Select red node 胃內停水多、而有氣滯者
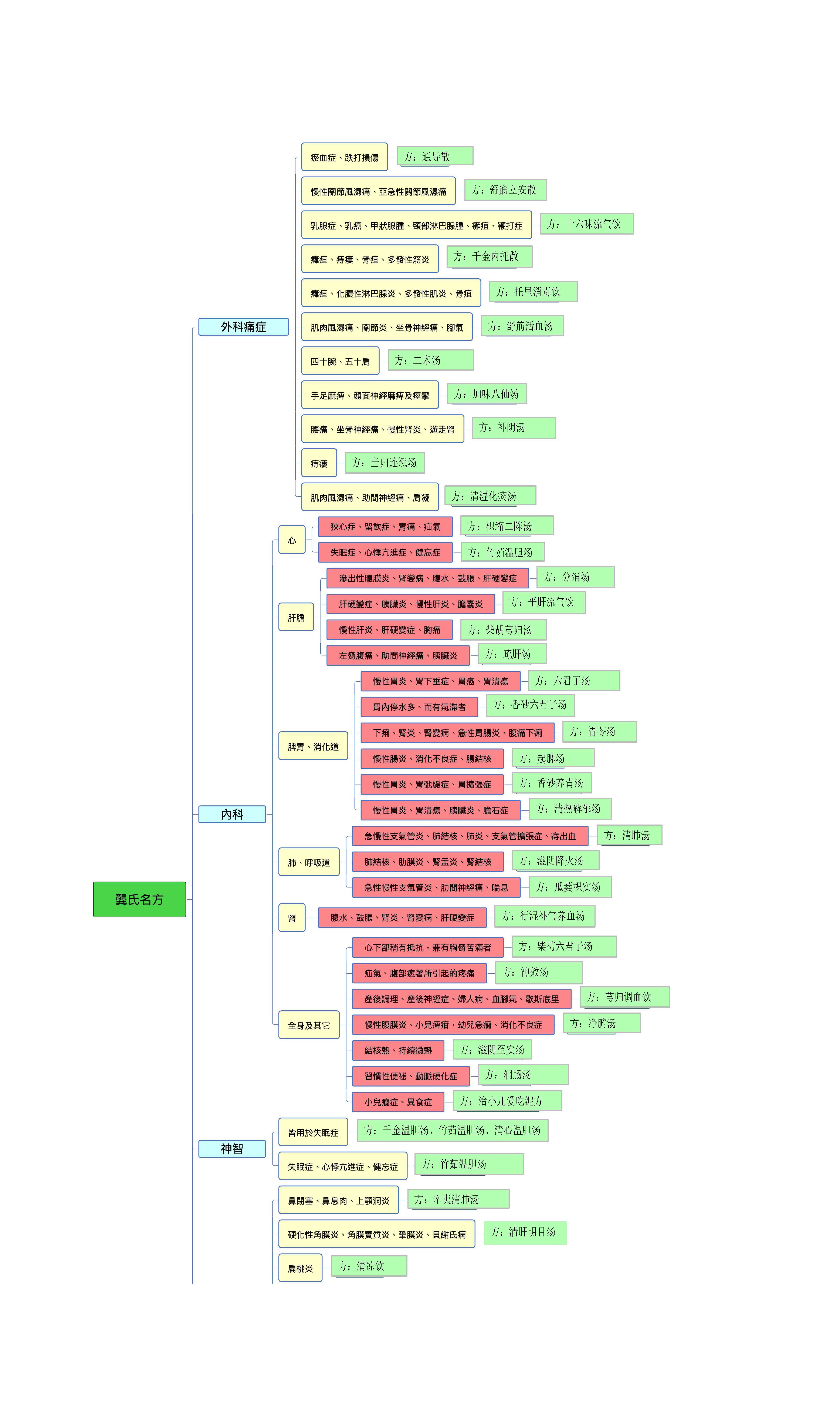Image resolution: width=840 pixels, height=1410 pixels. [419, 707]
